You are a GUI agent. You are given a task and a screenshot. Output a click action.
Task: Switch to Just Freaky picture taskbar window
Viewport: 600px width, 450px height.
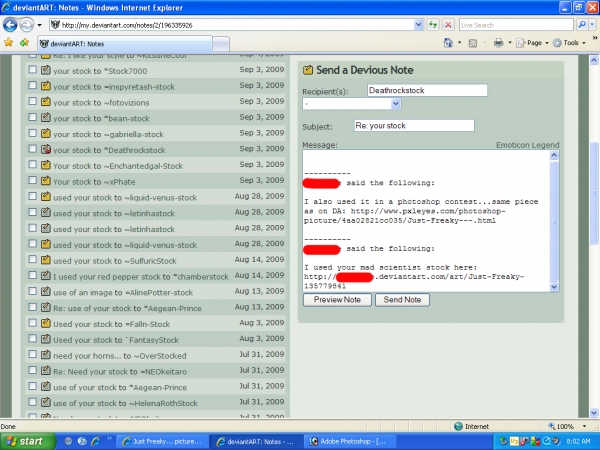pyautogui.click(x=162, y=441)
